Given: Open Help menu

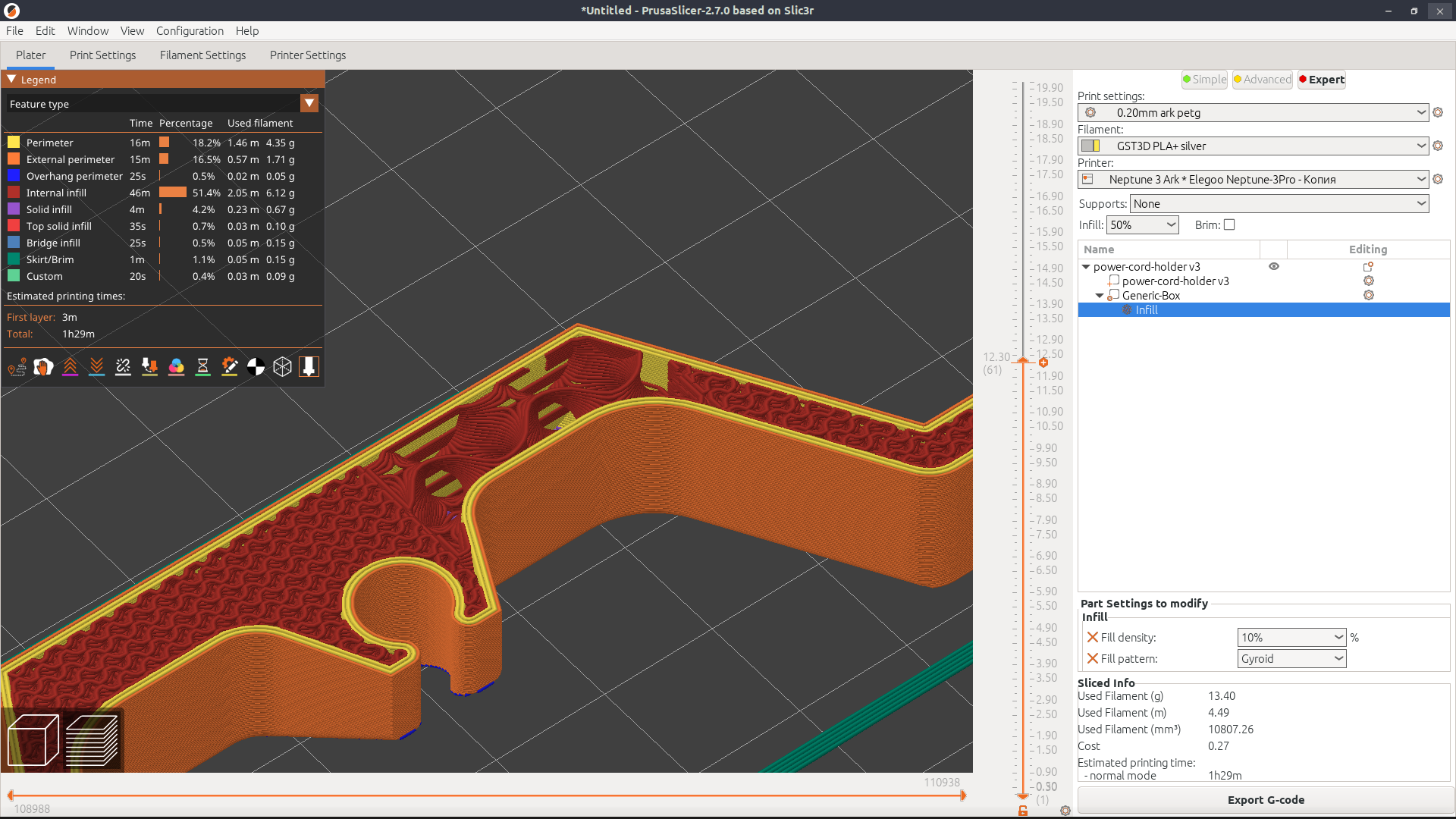Looking at the screenshot, I should 247,30.
